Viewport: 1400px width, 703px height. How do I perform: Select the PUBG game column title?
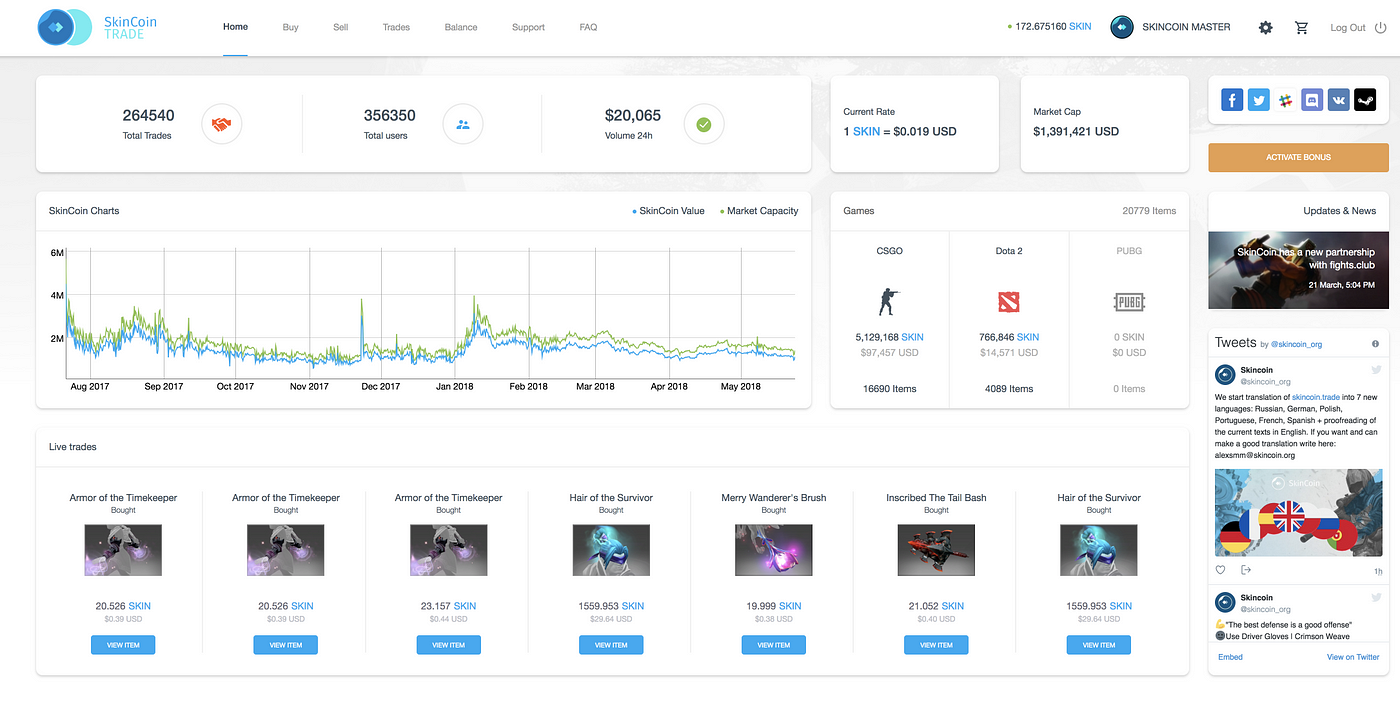pos(1129,251)
